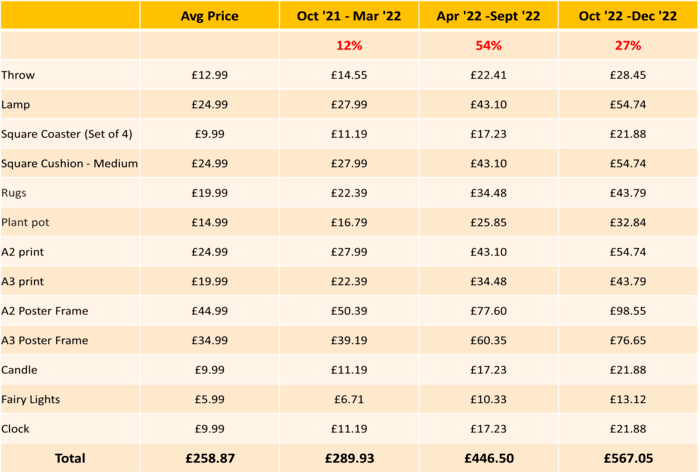Screen dimensions: 700x475
Task: Select the red 27% percentage cell
Action: click(x=628, y=45)
